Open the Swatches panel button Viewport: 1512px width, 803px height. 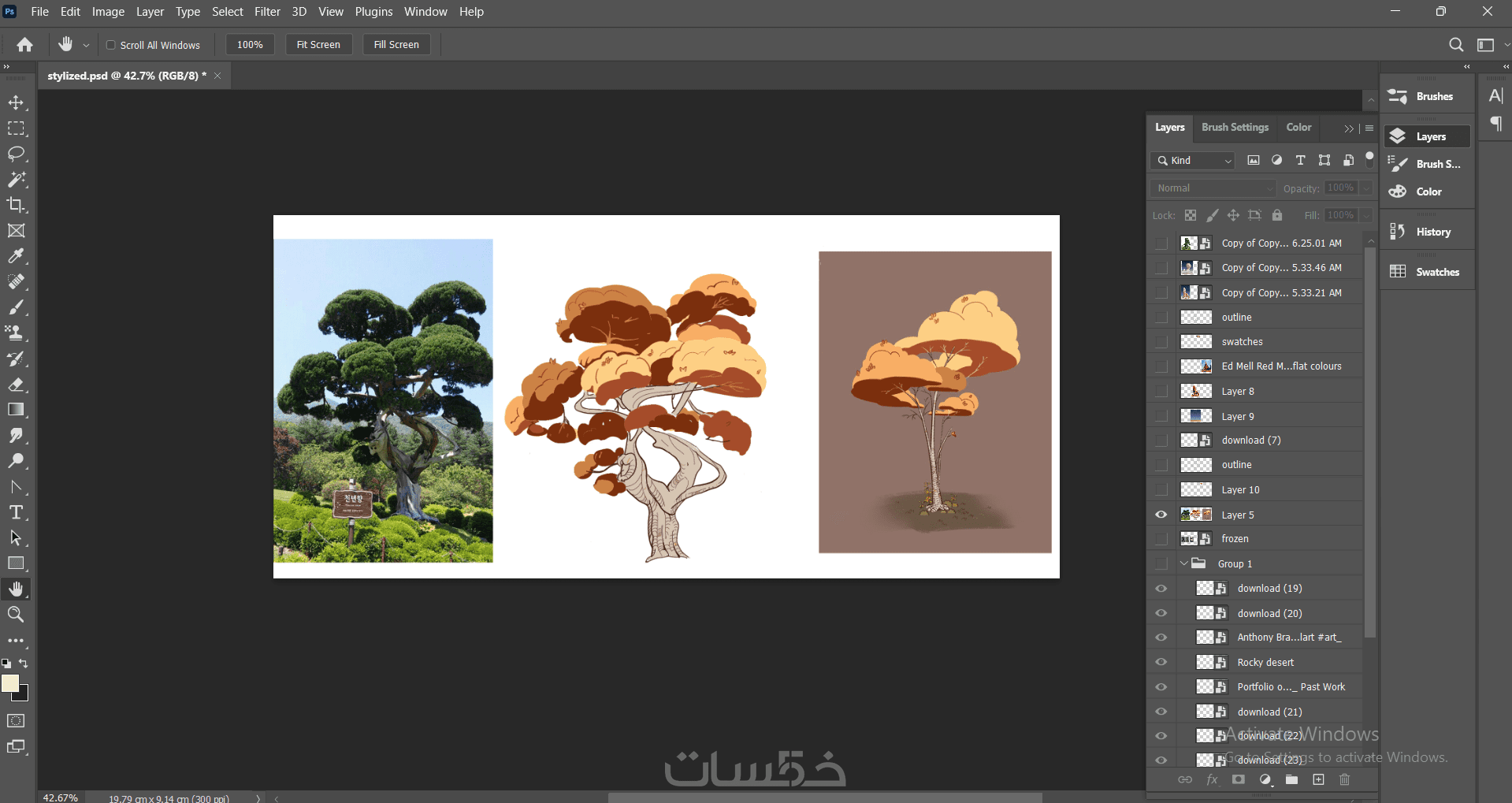coord(1427,272)
